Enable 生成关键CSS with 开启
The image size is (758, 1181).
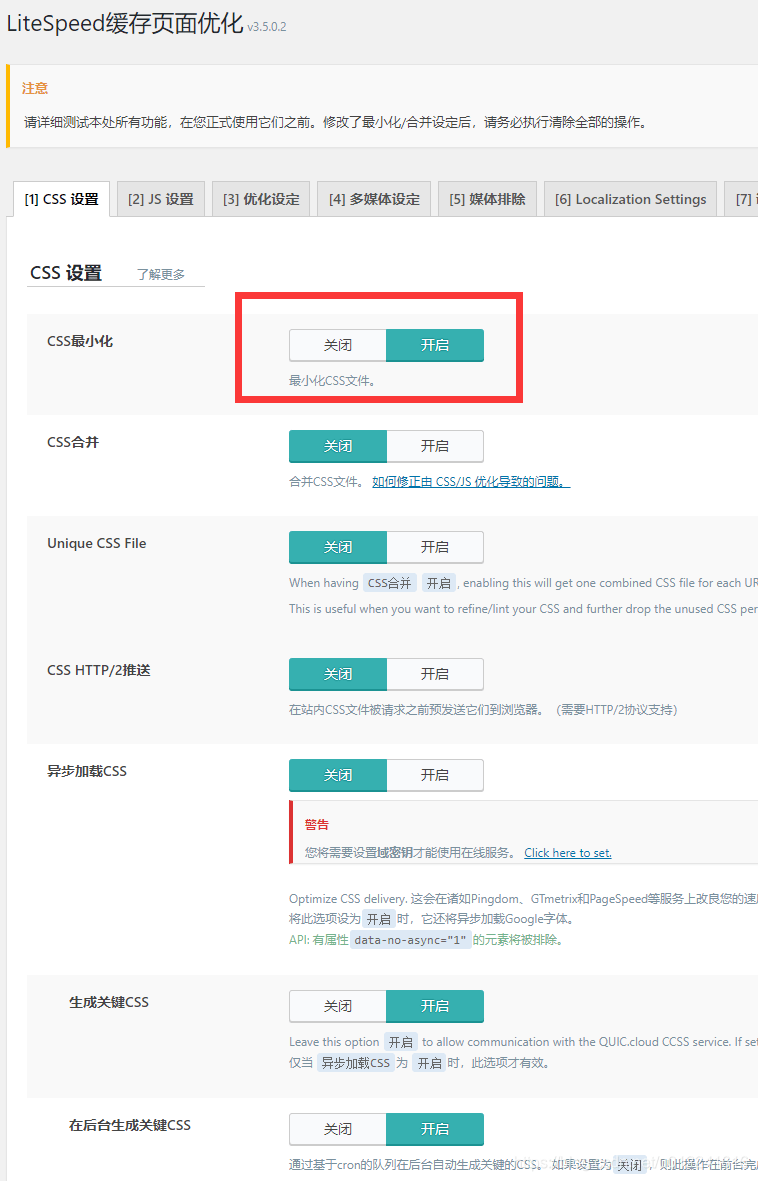435,1006
